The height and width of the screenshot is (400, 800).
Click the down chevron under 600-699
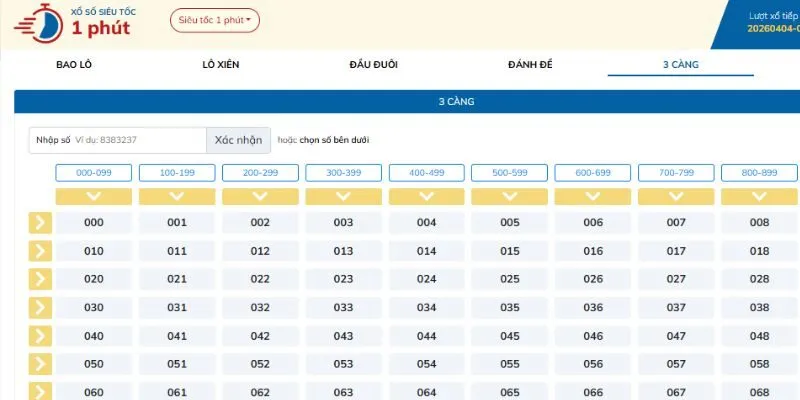tap(593, 196)
